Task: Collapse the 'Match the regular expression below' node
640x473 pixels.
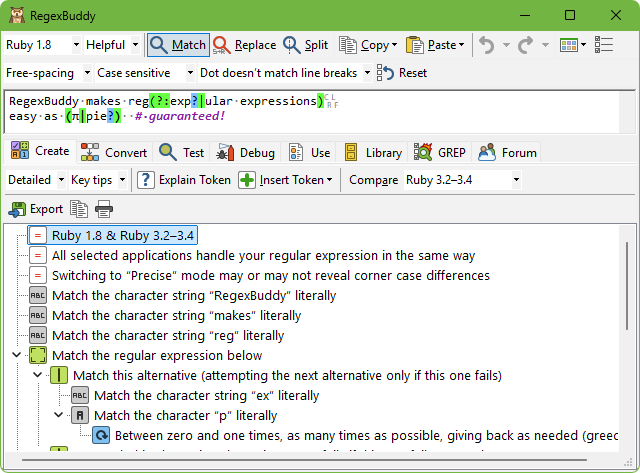Action: 16,355
